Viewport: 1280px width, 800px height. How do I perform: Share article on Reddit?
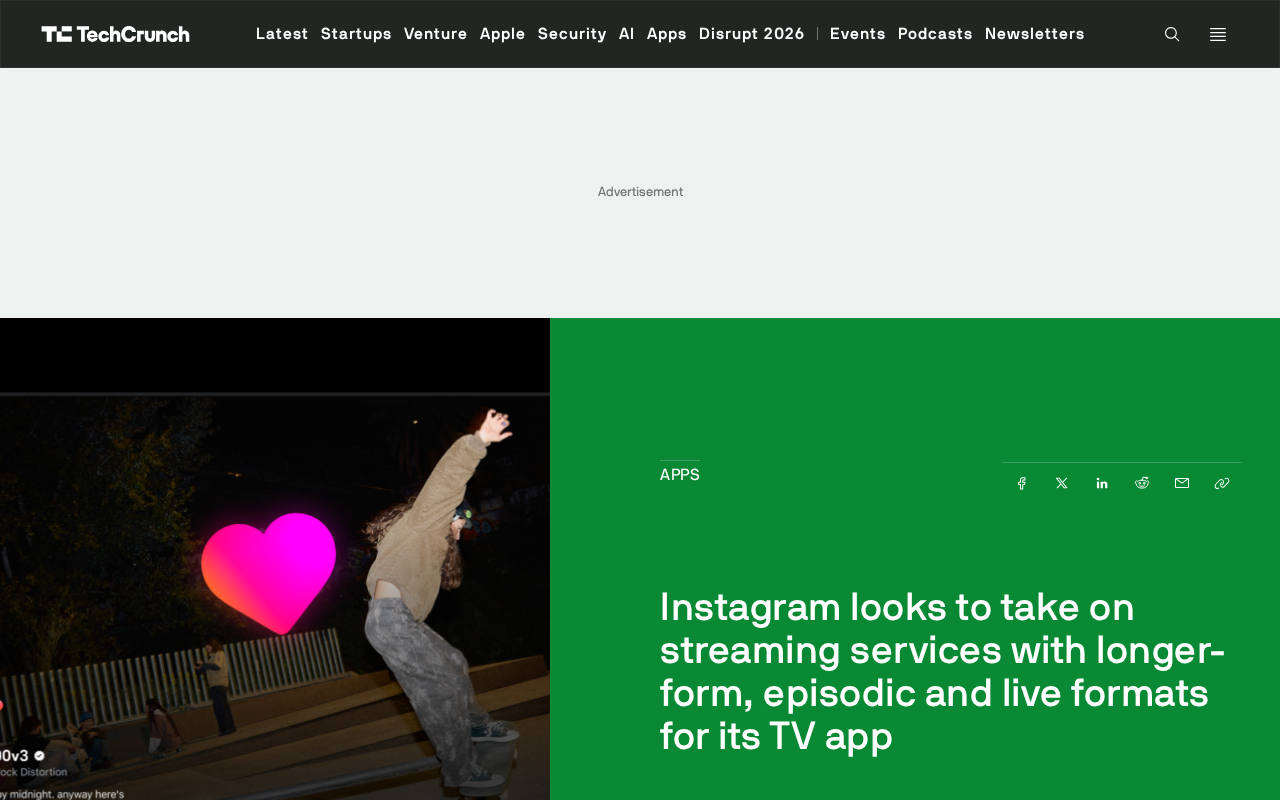[x=1142, y=483]
